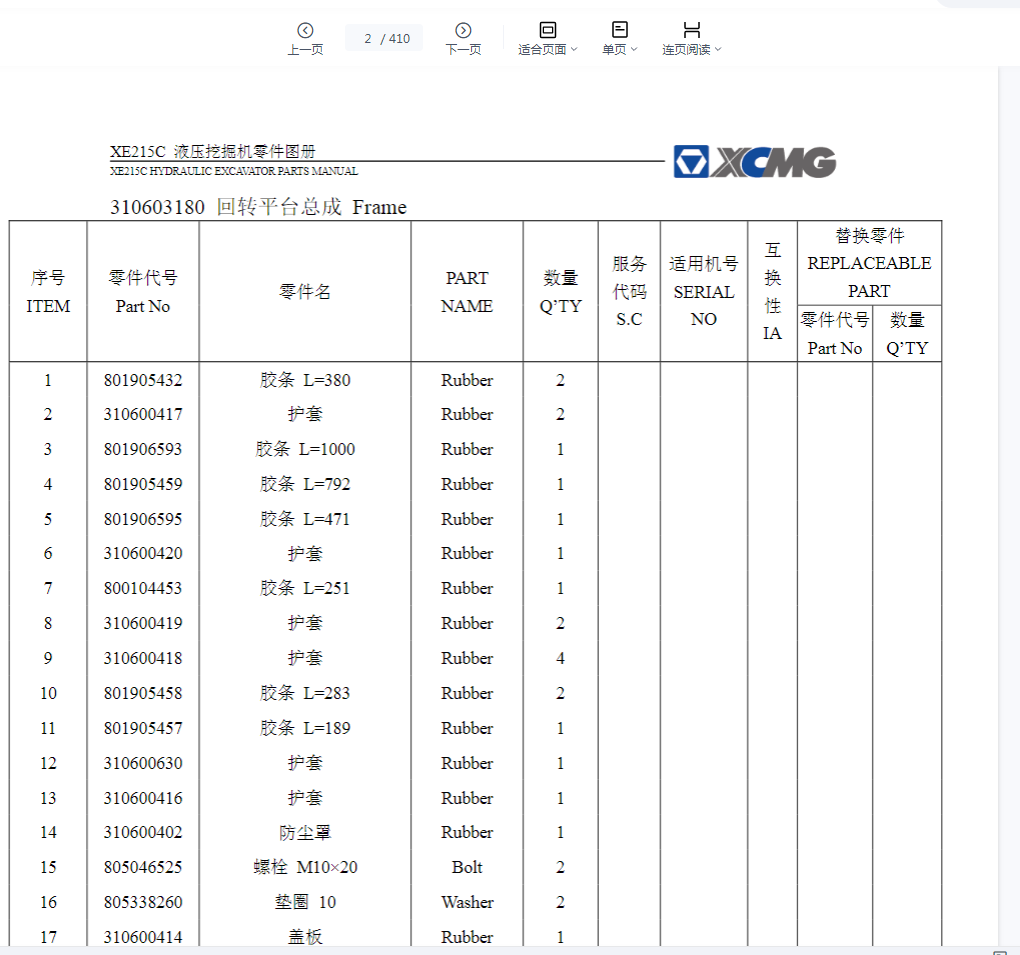Click the title 310603180 回转平台总成 Frame
Viewport: 1020px width, 955px height.
[258, 207]
